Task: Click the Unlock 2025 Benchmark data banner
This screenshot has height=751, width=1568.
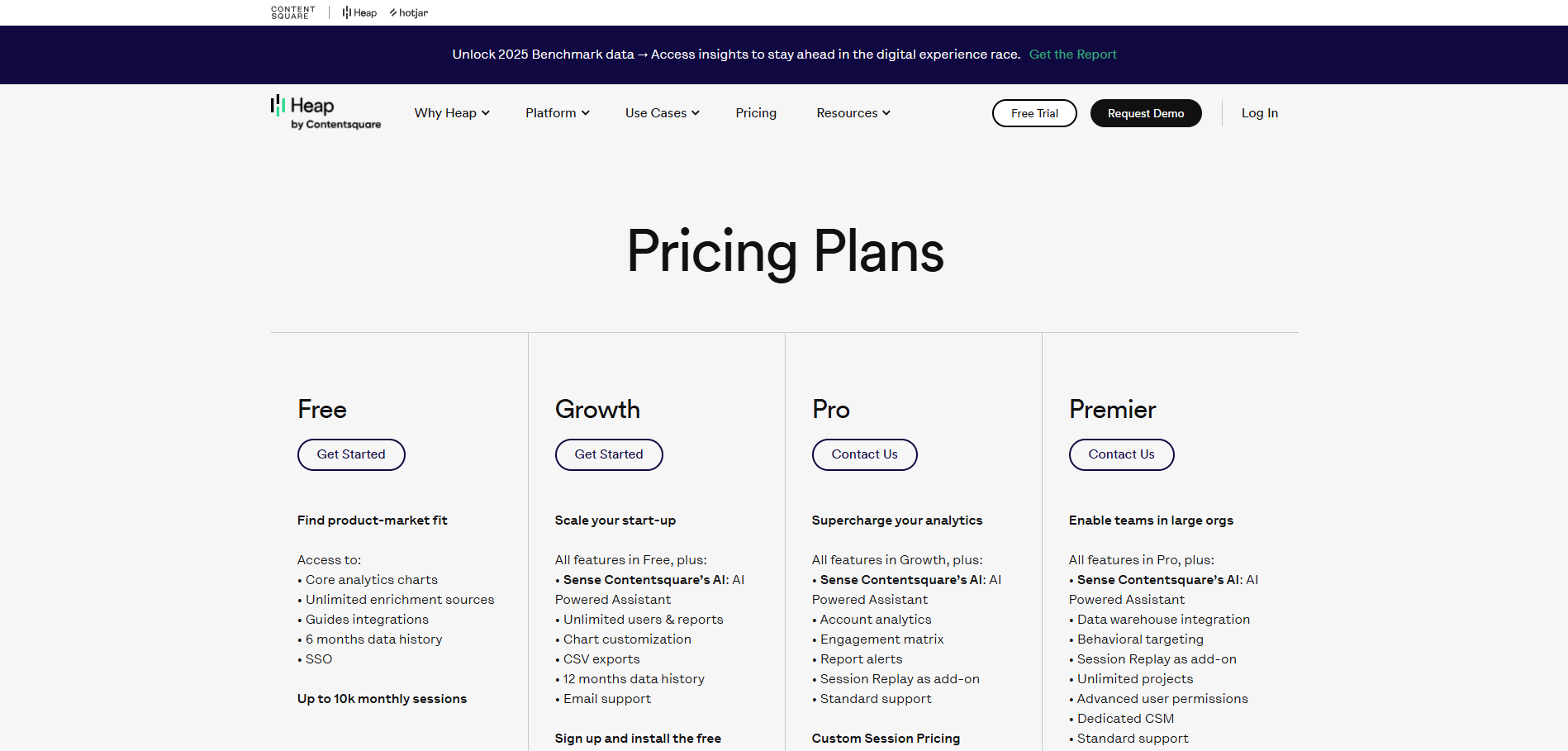Action: (x=735, y=54)
